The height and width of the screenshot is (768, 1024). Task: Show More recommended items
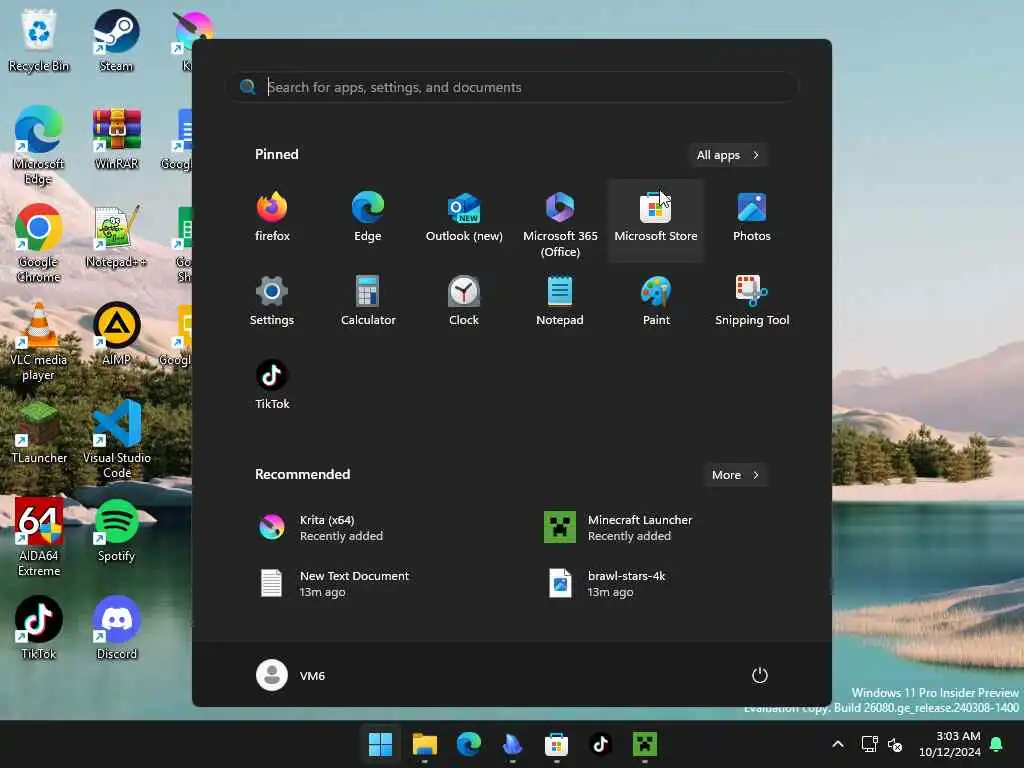click(735, 475)
